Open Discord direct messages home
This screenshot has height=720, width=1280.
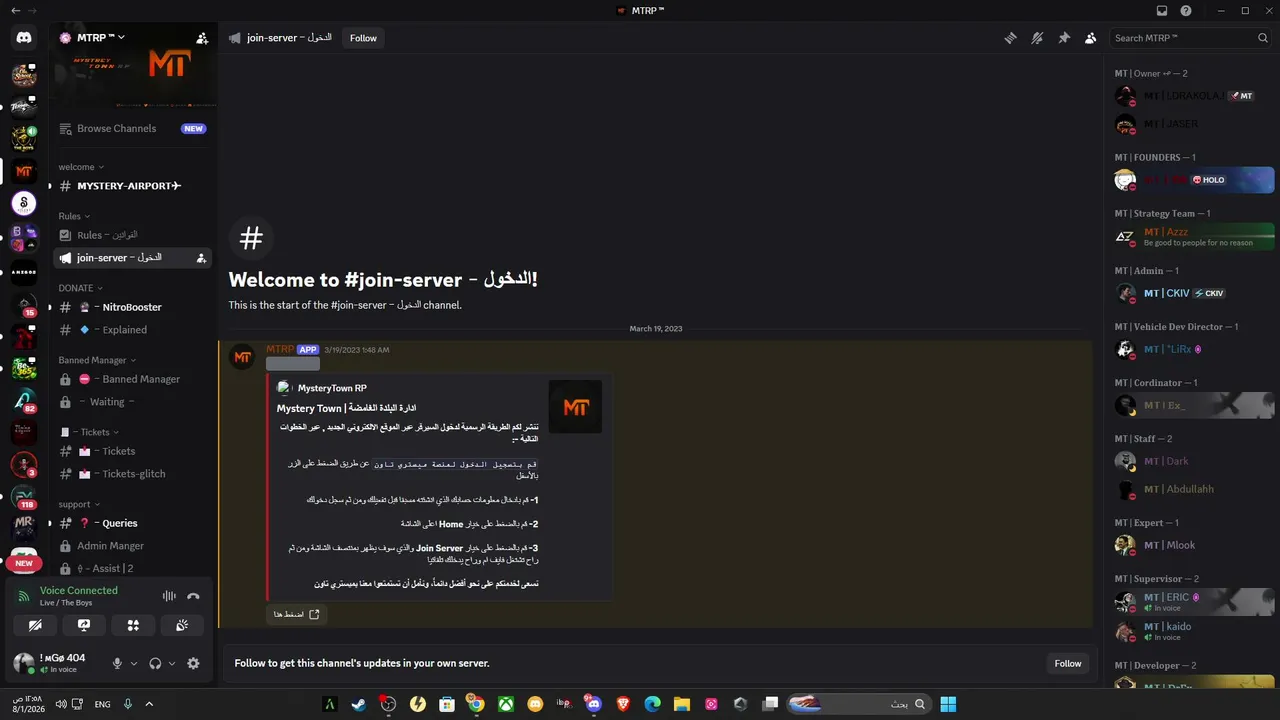(24, 38)
